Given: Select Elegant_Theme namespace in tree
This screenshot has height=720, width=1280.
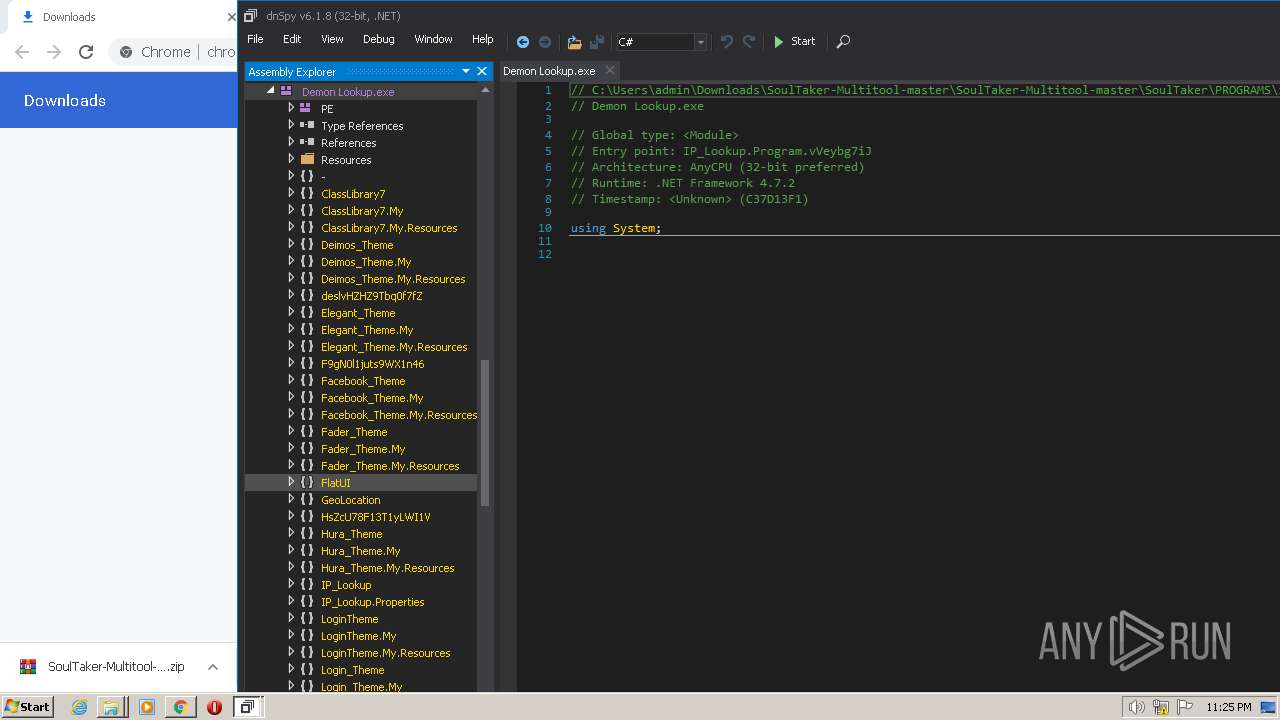Looking at the screenshot, I should [358, 313].
